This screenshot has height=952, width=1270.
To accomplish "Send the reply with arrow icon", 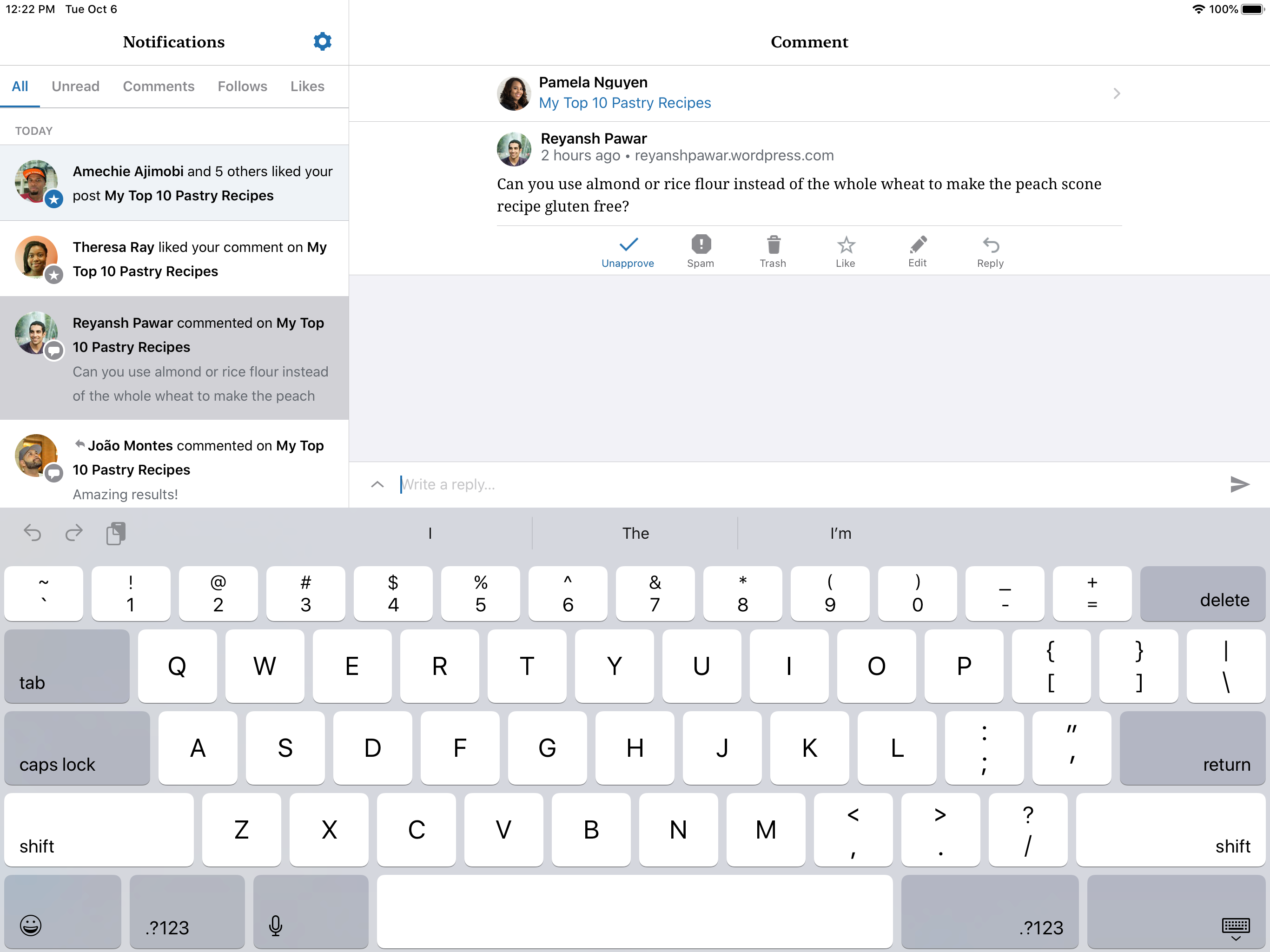I will pos(1240,484).
